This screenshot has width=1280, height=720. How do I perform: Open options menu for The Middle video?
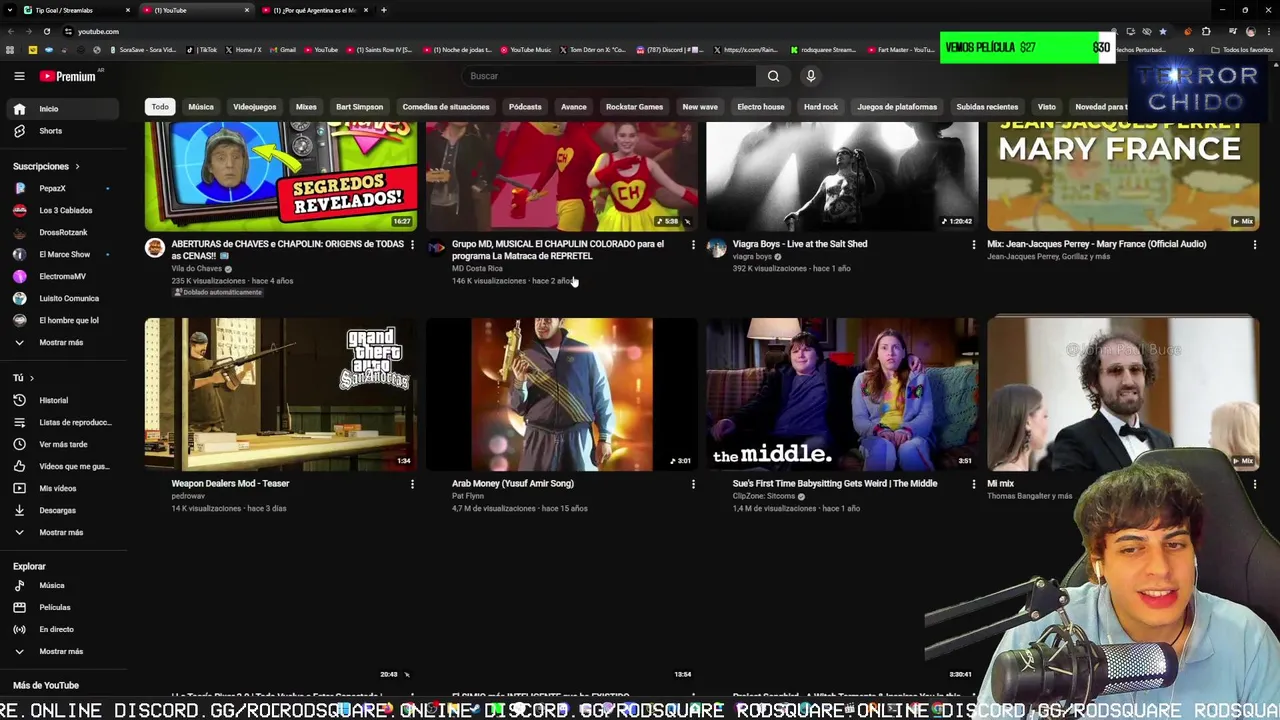point(974,484)
